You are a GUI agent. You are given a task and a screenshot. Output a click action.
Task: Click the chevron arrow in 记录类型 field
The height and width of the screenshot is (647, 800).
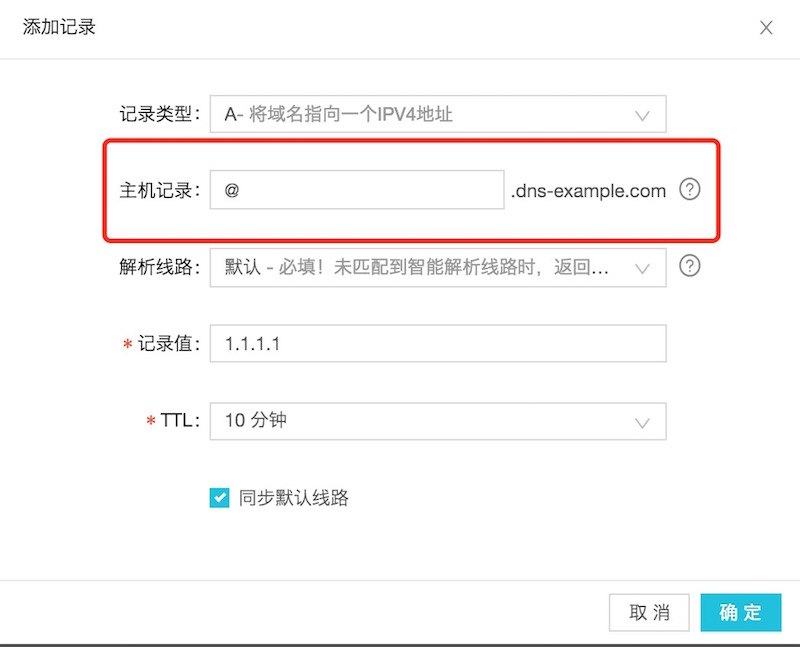[643, 115]
